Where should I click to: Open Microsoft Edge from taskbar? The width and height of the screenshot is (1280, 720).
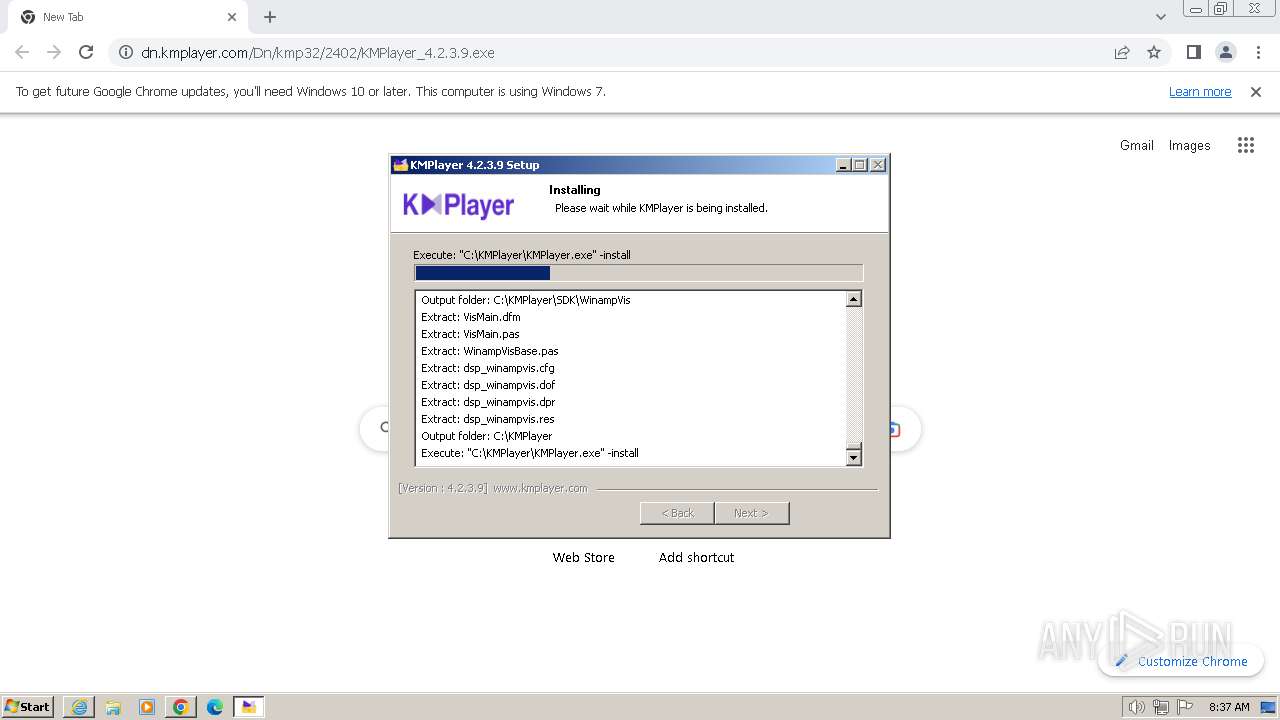point(215,707)
